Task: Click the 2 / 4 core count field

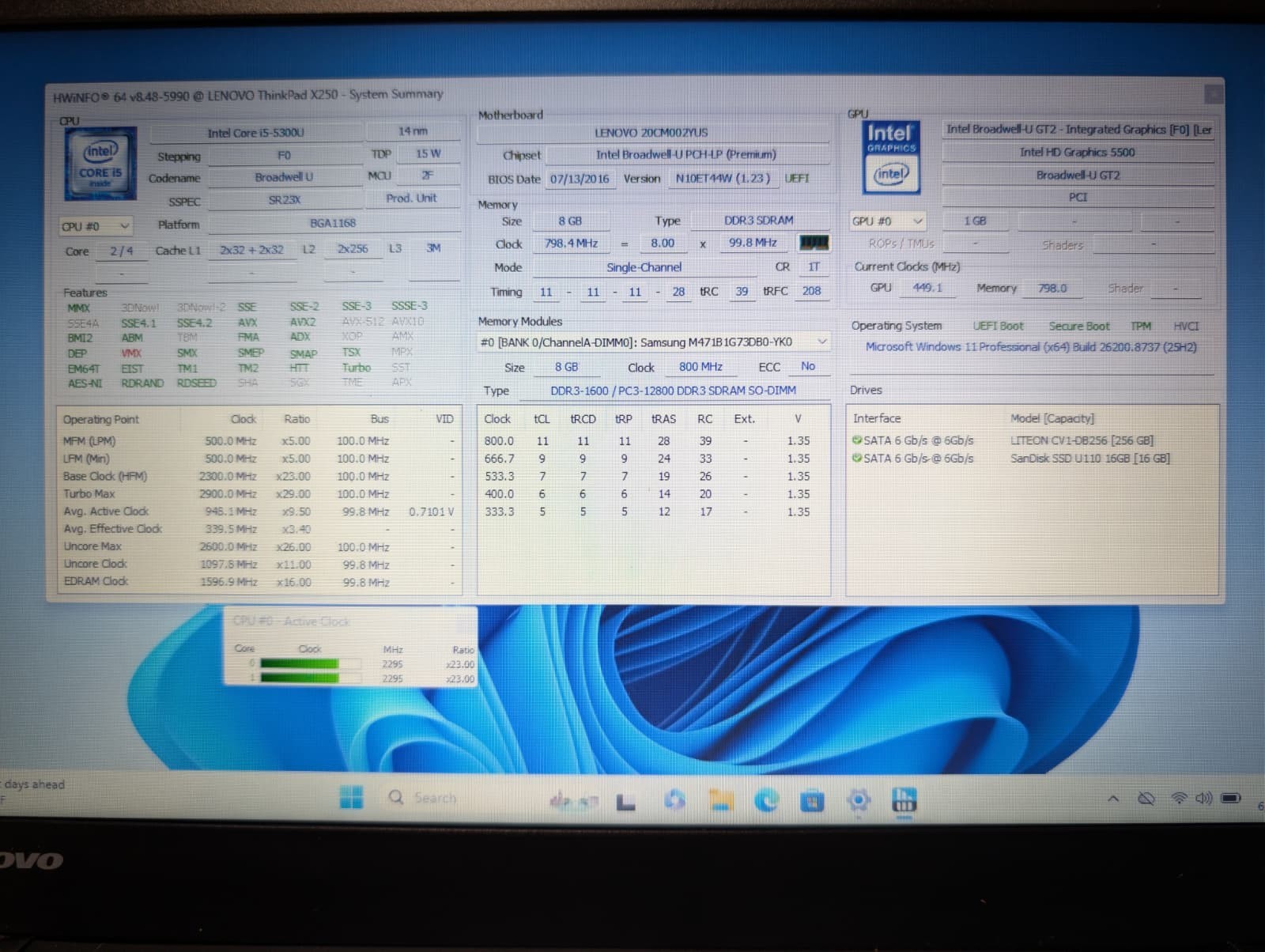Action: click(121, 251)
